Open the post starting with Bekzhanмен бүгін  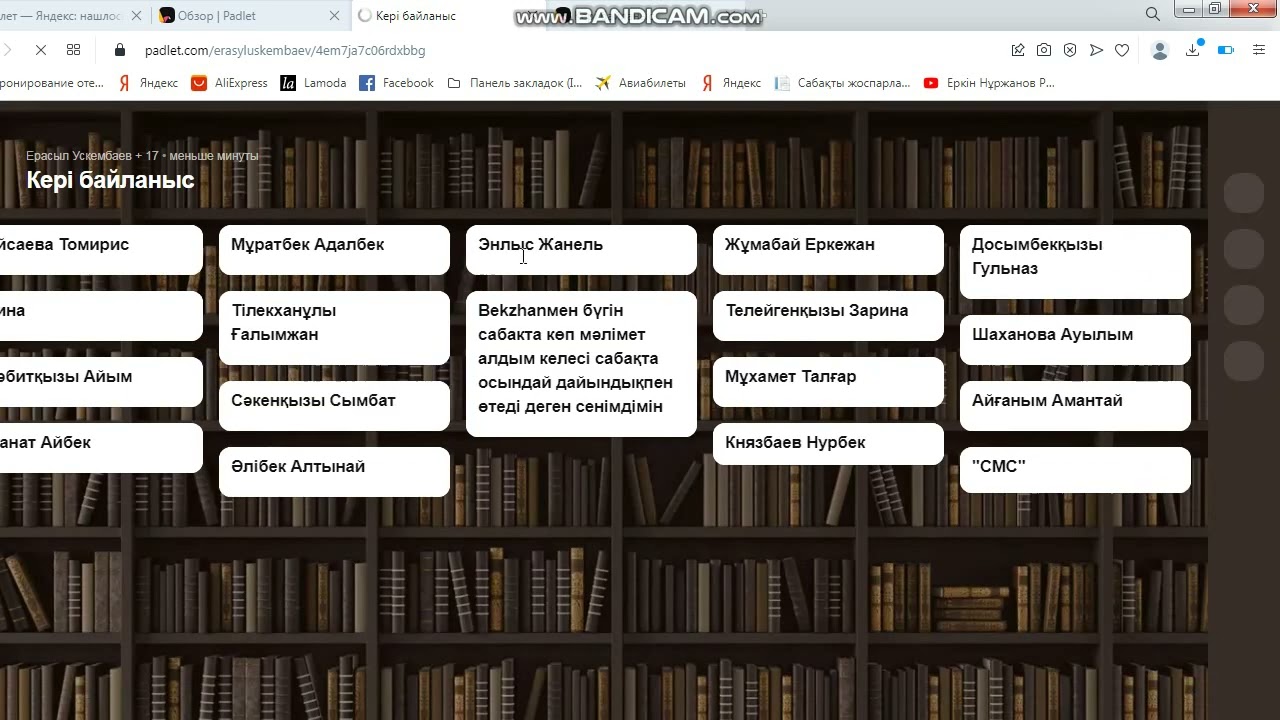581,363
